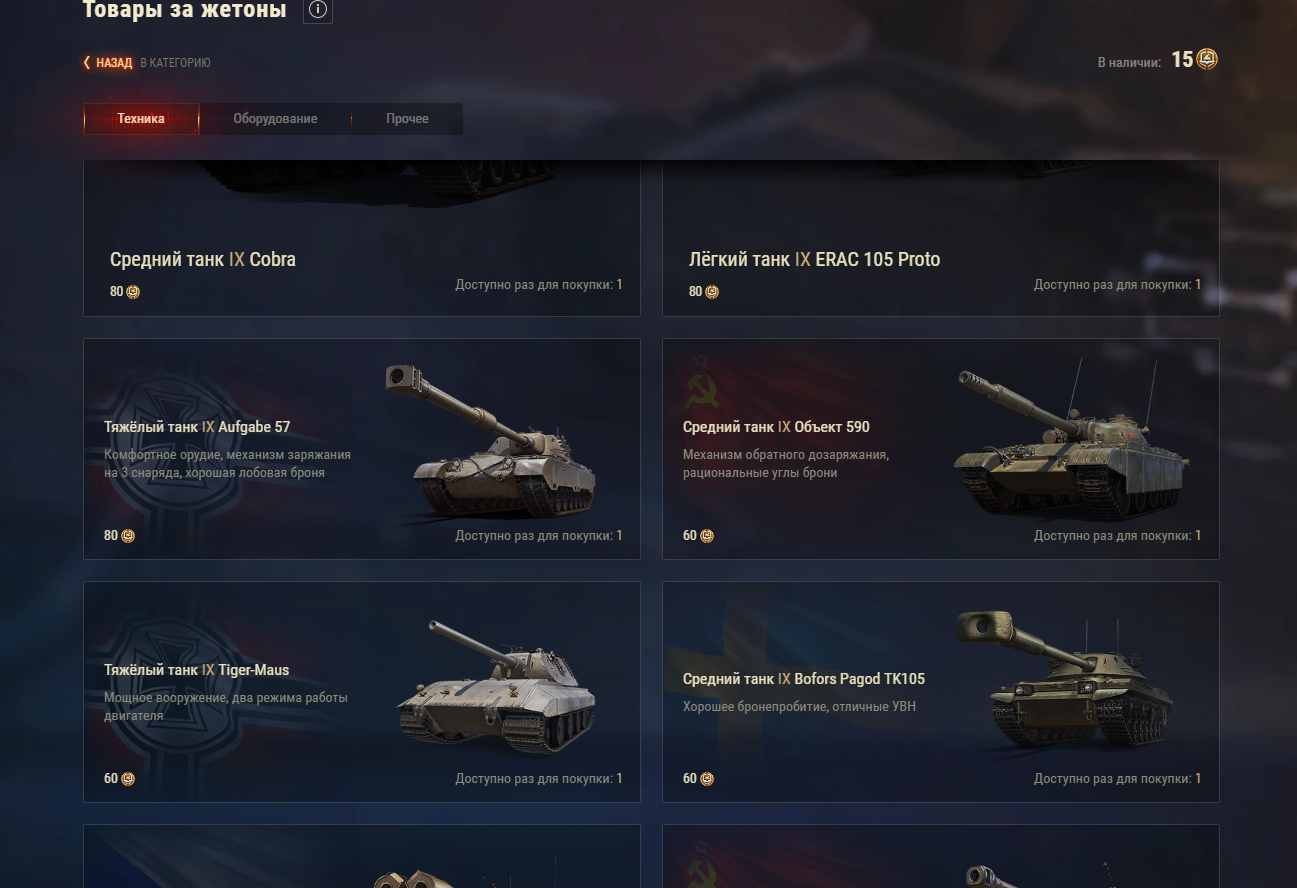
Task: Click the token icon next to Cobra's 80 price
Action: pyautogui.click(x=133, y=292)
